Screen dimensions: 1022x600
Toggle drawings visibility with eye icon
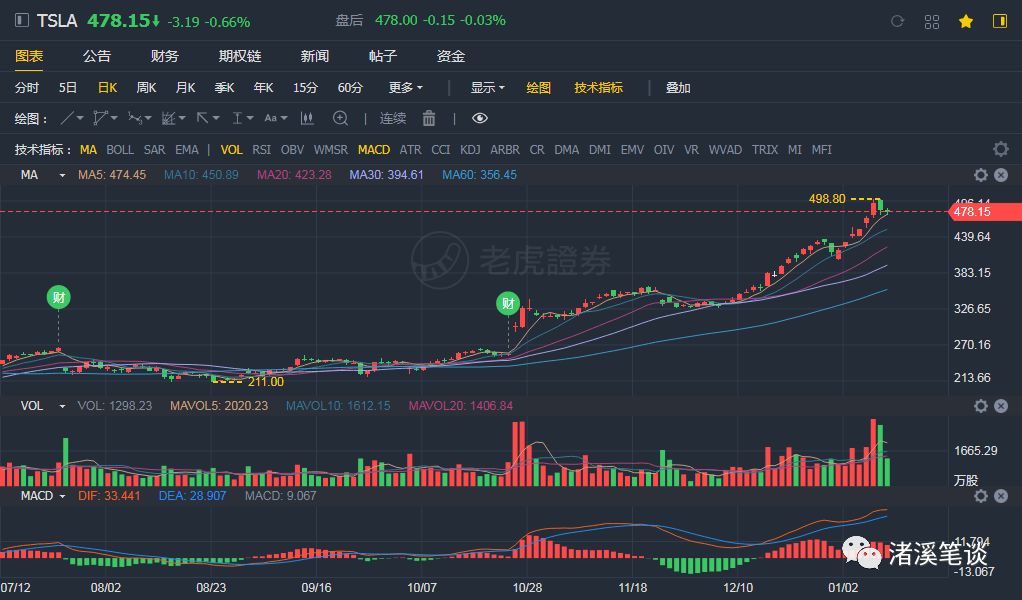click(x=480, y=118)
